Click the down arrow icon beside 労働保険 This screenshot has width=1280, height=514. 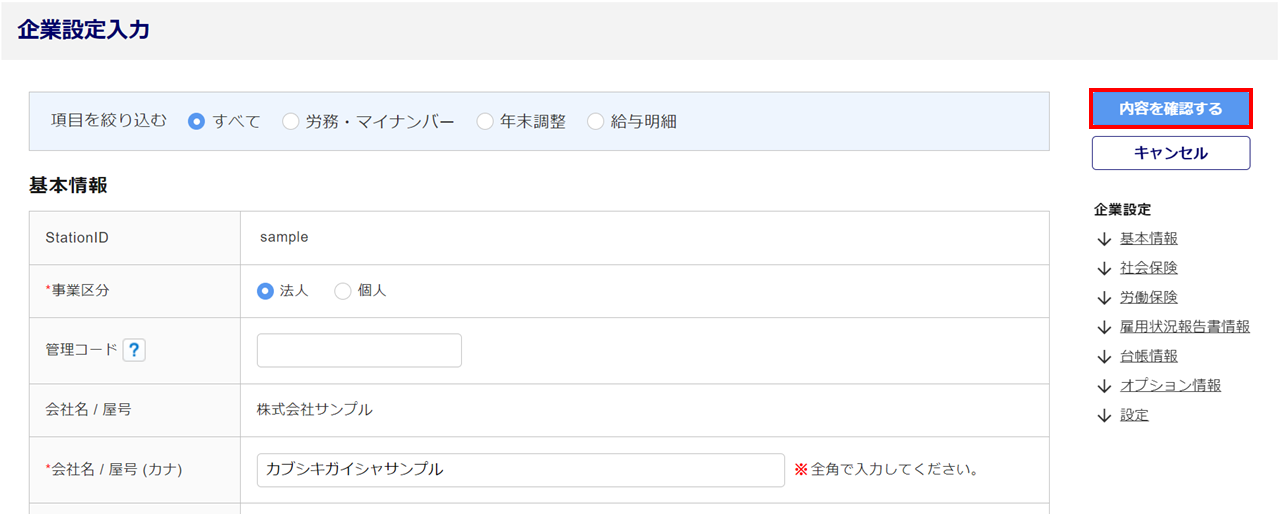pyautogui.click(x=1104, y=297)
